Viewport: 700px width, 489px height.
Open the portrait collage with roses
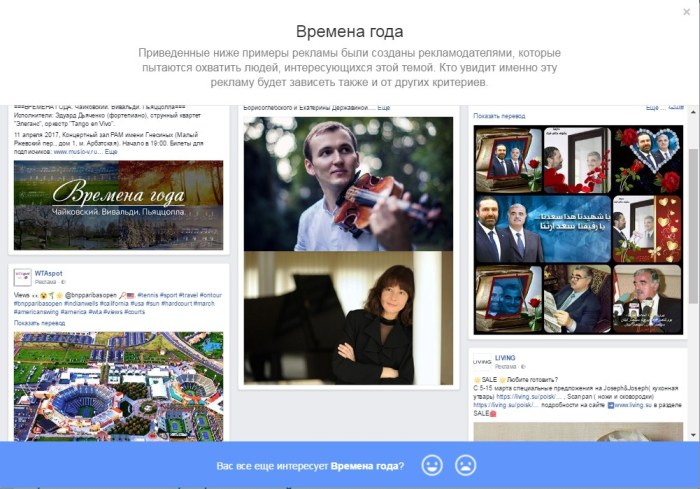coord(578,230)
